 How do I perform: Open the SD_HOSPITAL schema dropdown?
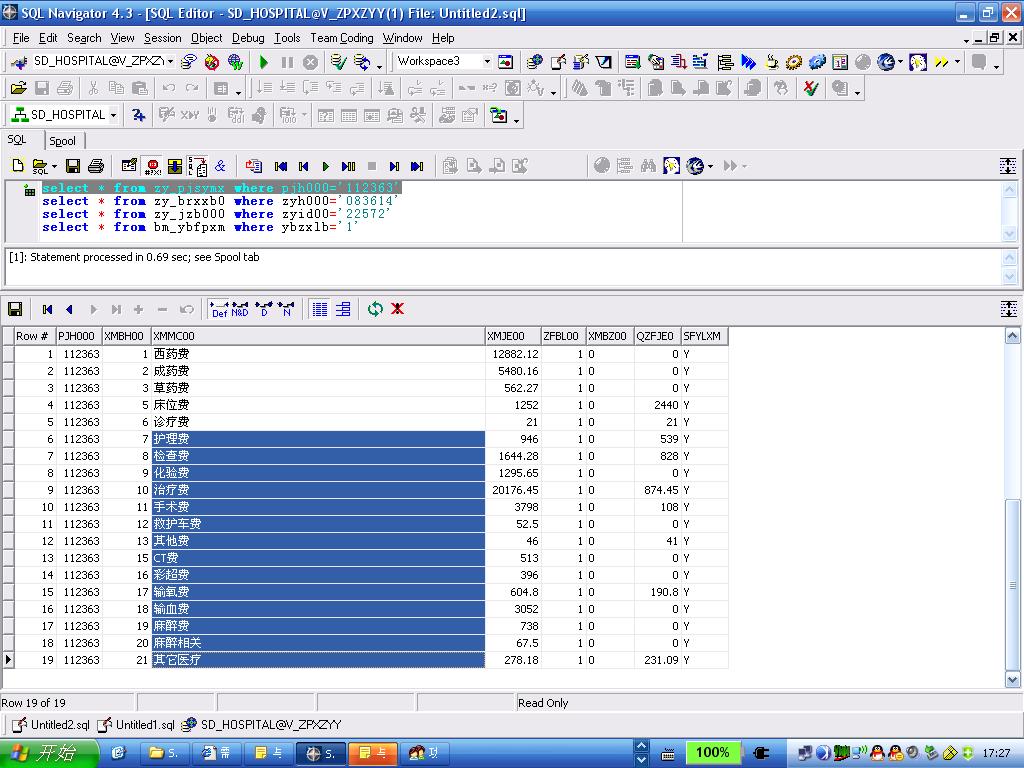[x=113, y=115]
